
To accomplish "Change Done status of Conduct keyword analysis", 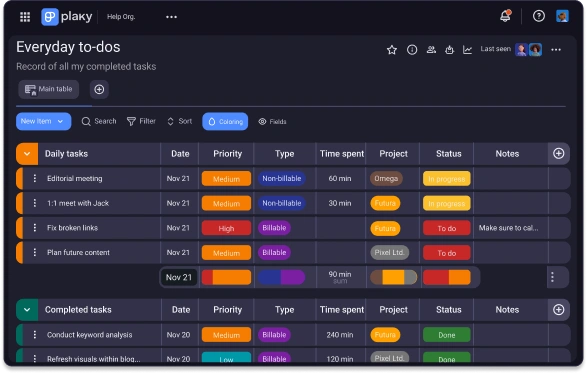I will pos(447,335).
